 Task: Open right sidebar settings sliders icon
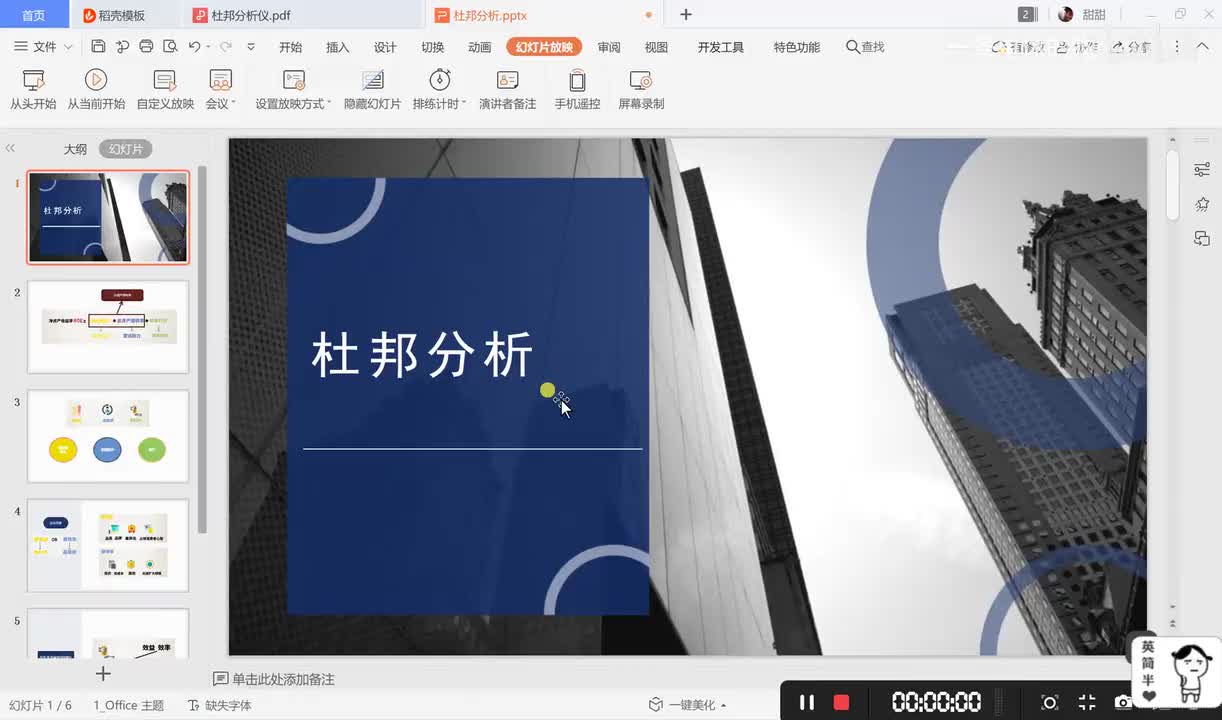click(x=1202, y=170)
